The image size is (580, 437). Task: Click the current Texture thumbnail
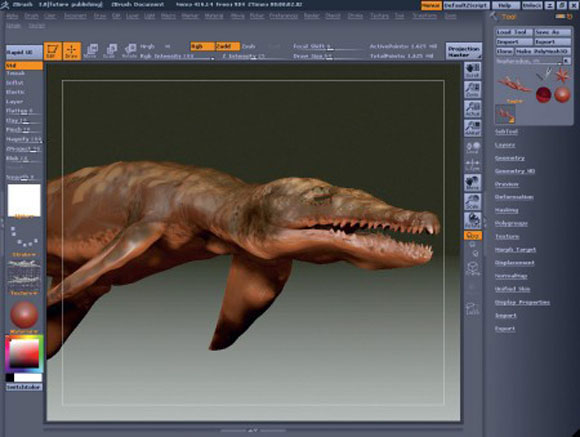(24, 274)
